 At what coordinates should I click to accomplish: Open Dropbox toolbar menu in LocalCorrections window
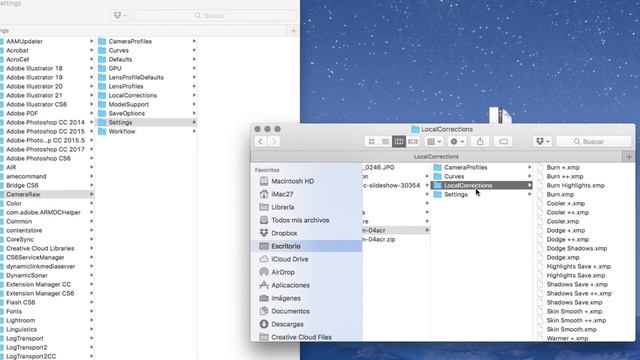pyautogui.click(x=542, y=141)
